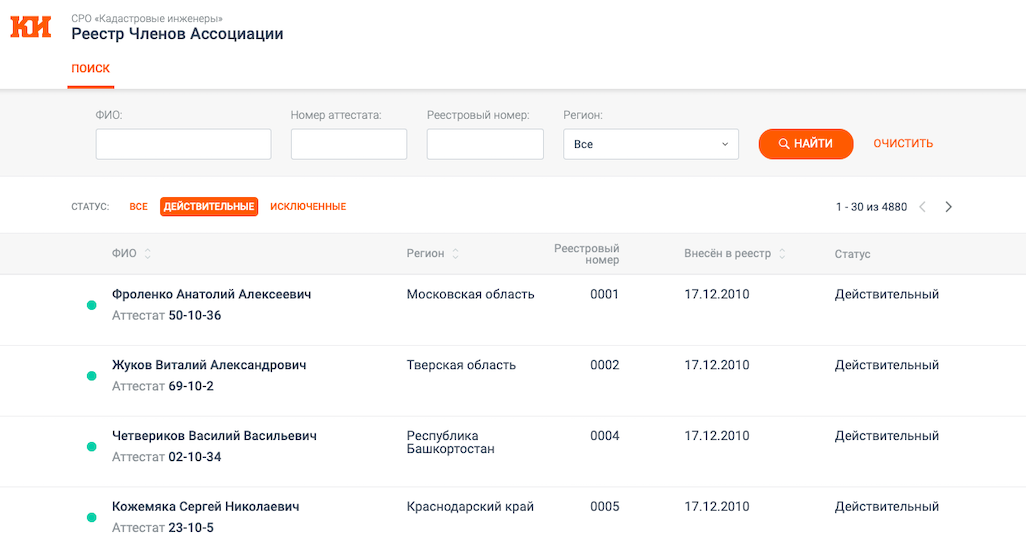Go to previous page of results
Image resolution: width=1026 pixels, height=546 pixels.
pos(923,207)
